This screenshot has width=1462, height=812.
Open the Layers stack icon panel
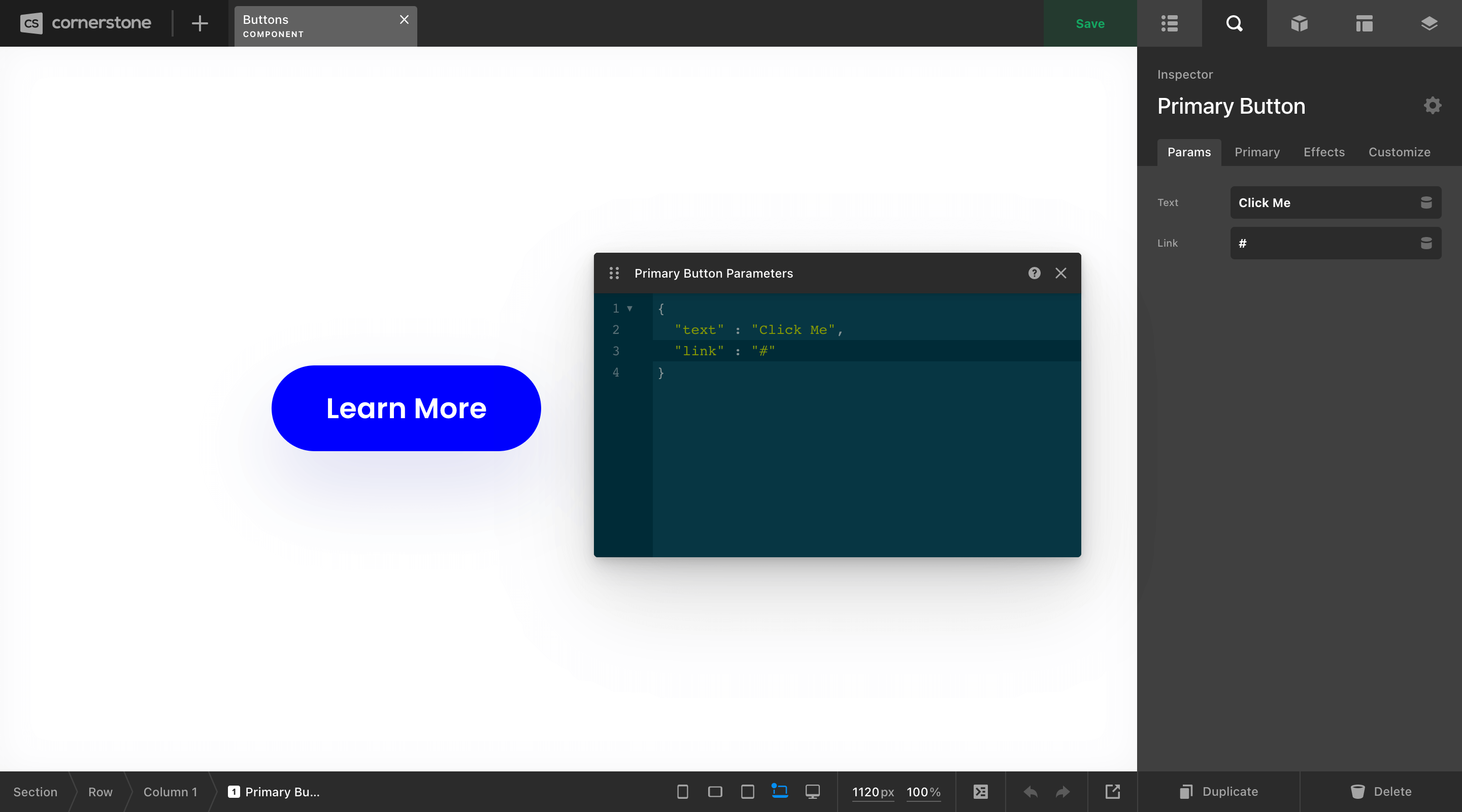tap(1428, 23)
